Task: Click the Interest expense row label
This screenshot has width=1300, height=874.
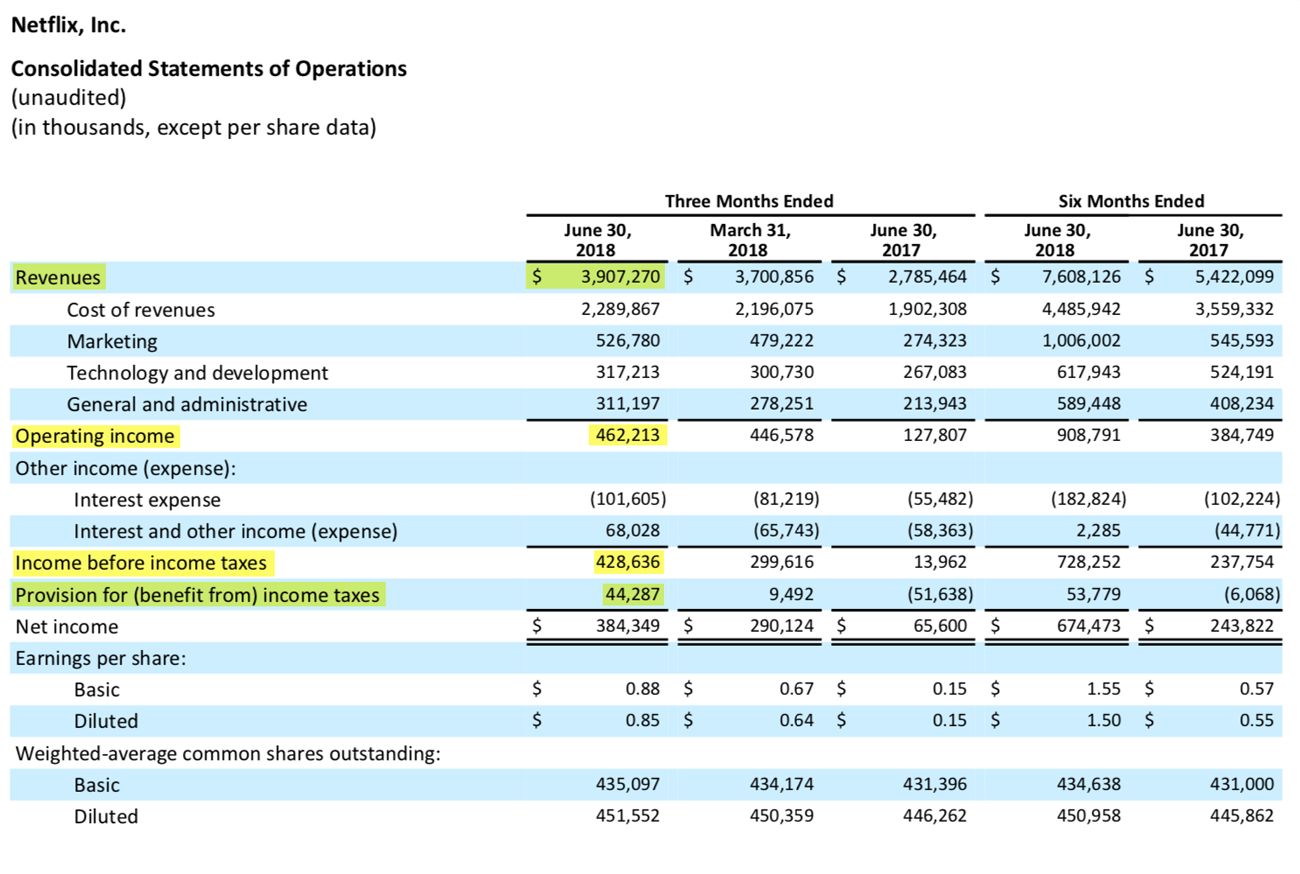Action: pyautogui.click(x=147, y=499)
